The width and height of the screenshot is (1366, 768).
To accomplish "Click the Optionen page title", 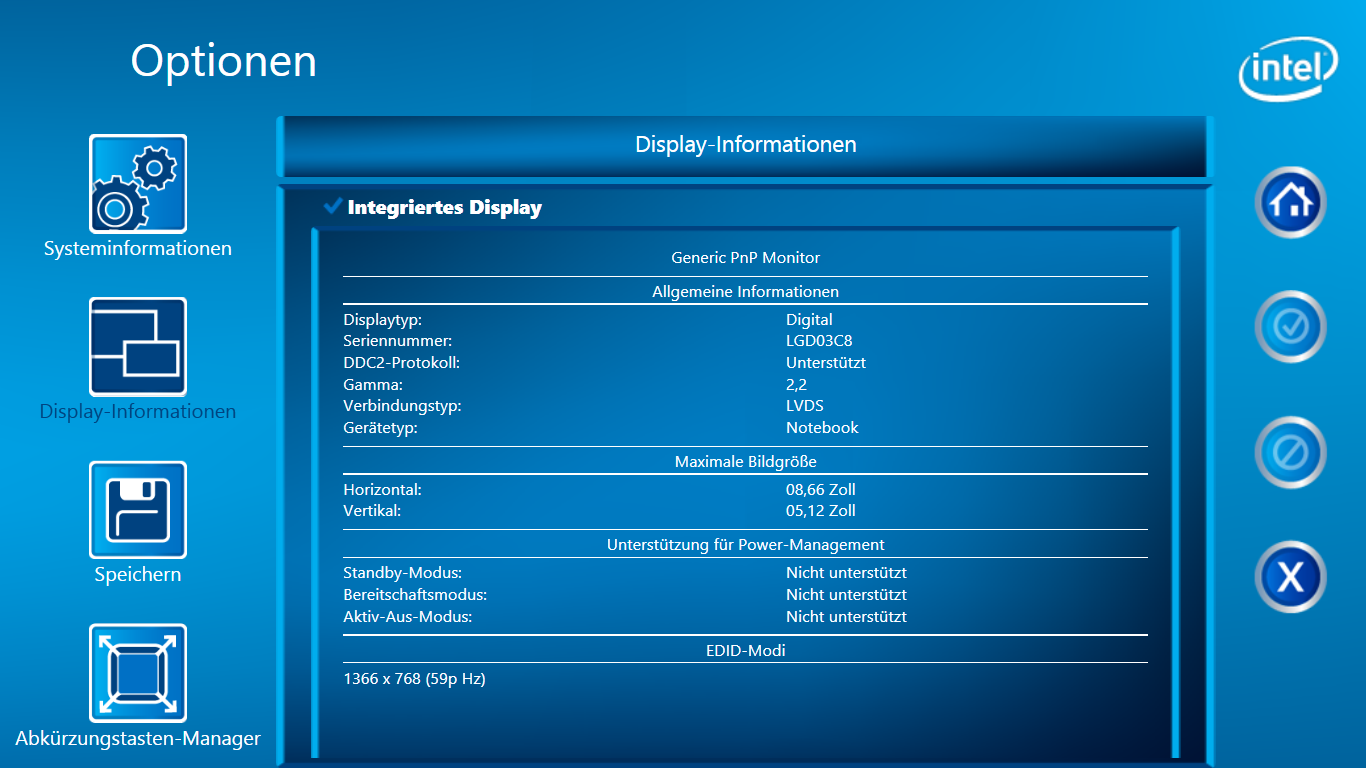I will click(223, 61).
